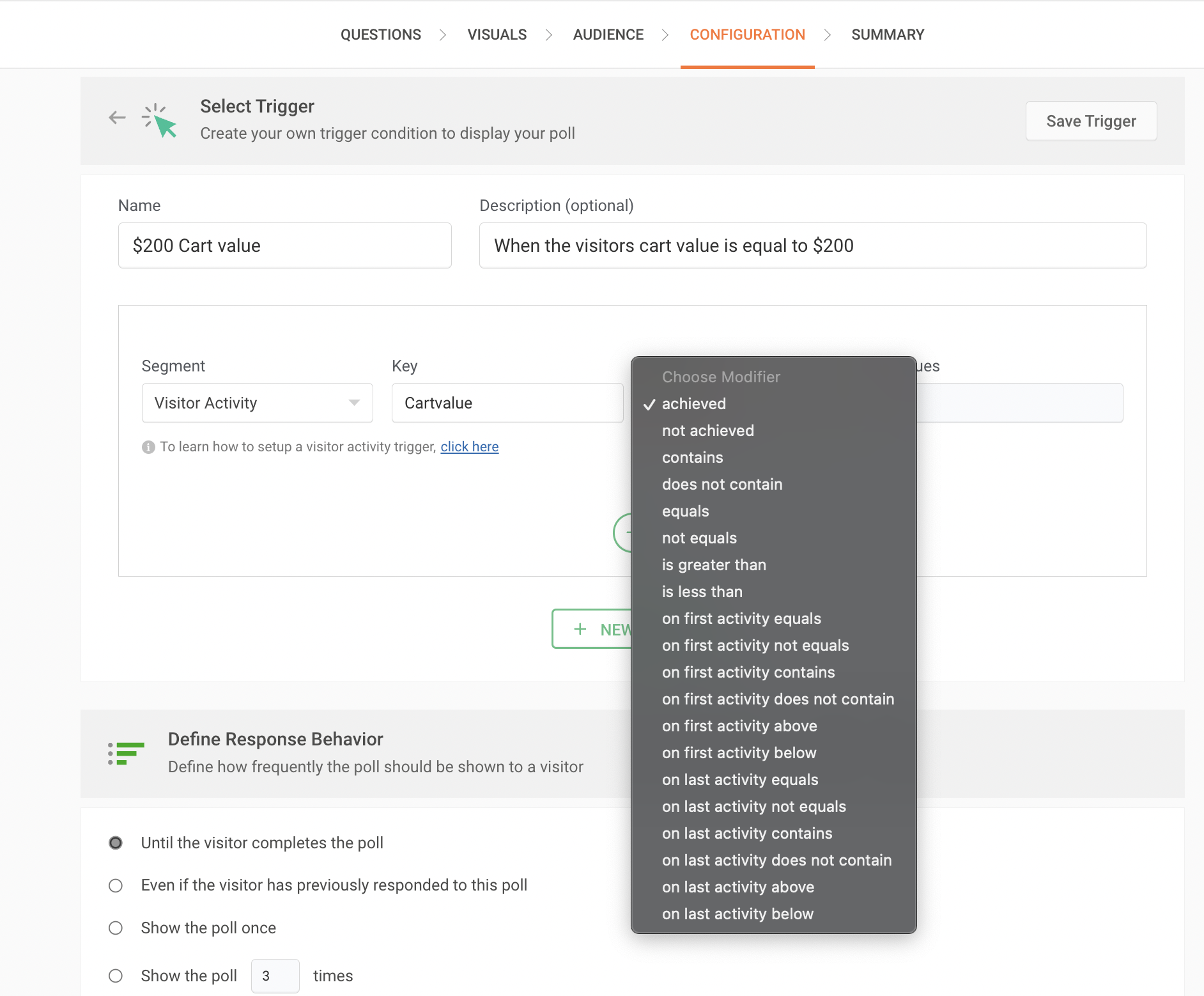Select 'Until the visitor completes the poll'
Image resolution: width=1204 pixels, height=996 pixels.
116,843
